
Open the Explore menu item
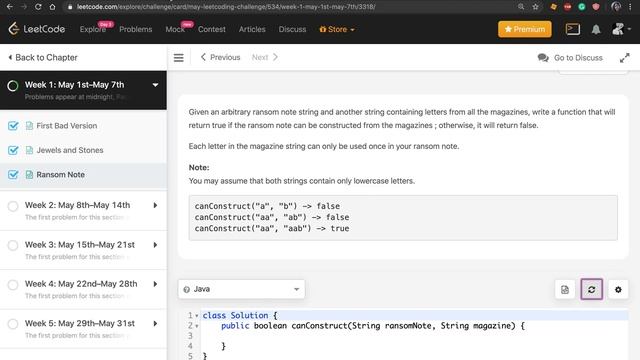click(93, 29)
